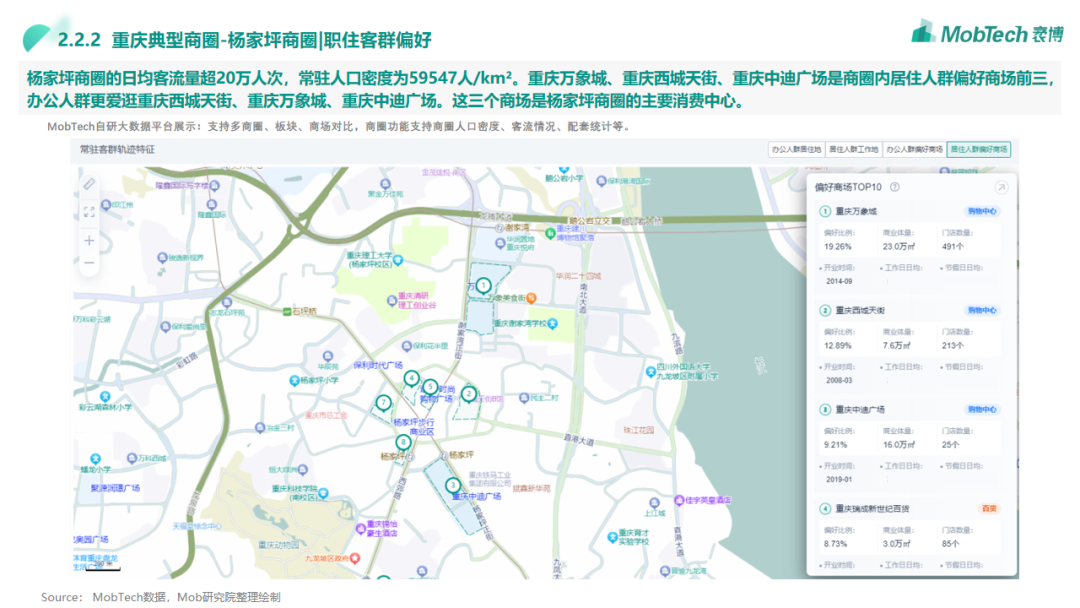
Task: Select map marker number 3 at 重庆中迪广场
Action: click(453, 485)
